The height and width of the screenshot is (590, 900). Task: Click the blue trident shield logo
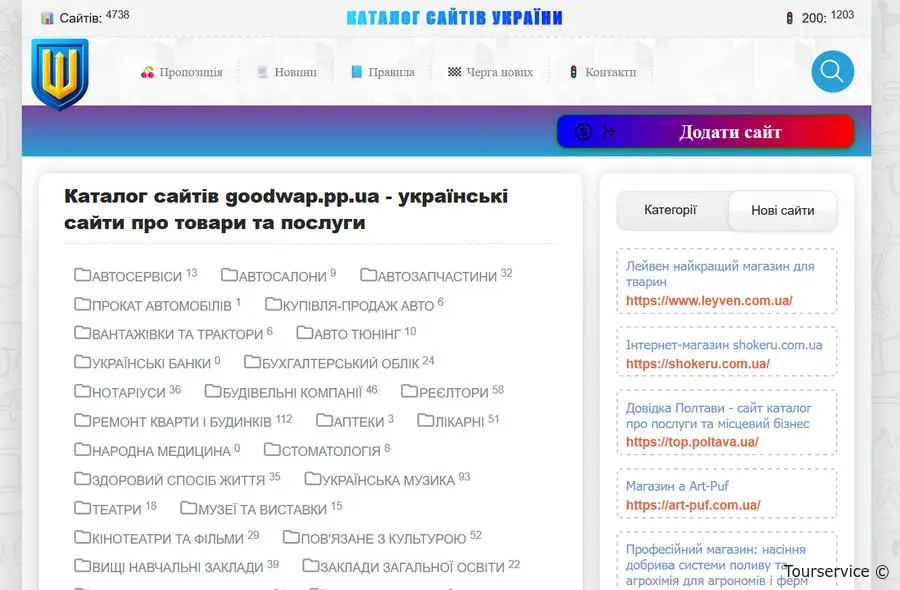[60, 73]
